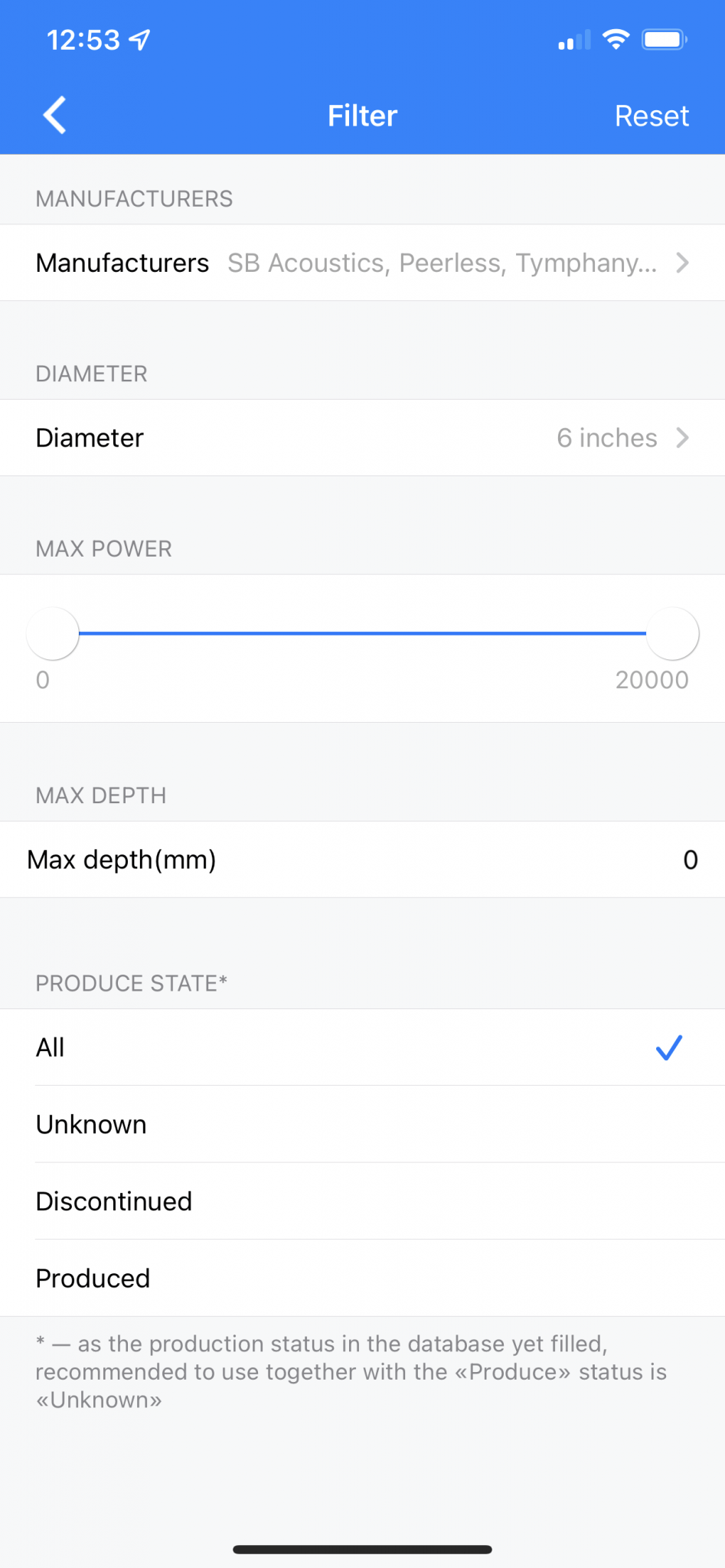Tap the Manufacturers row chevron arrow
The height and width of the screenshot is (1568, 725).
pos(682,263)
